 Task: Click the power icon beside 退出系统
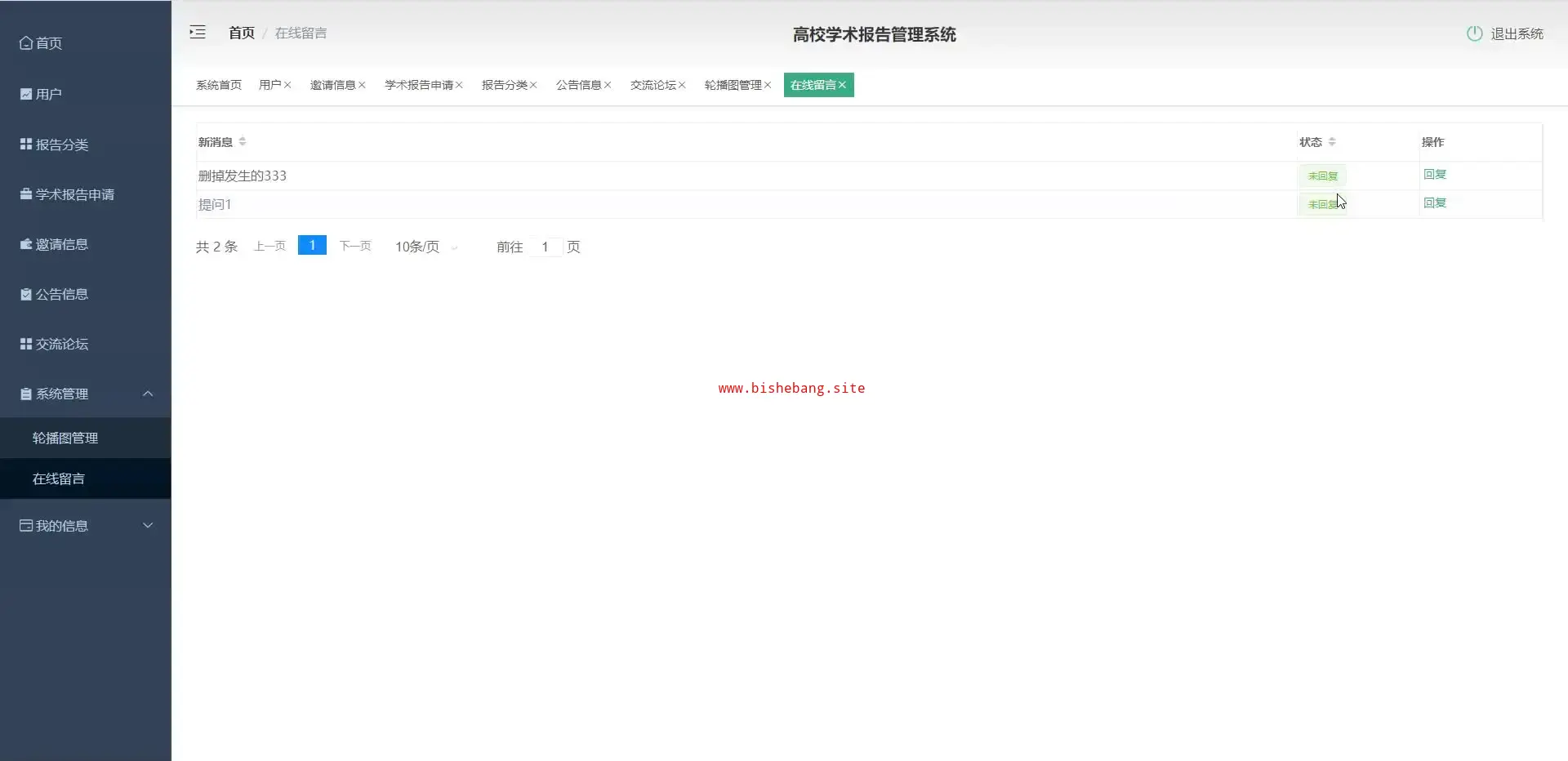point(1474,33)
